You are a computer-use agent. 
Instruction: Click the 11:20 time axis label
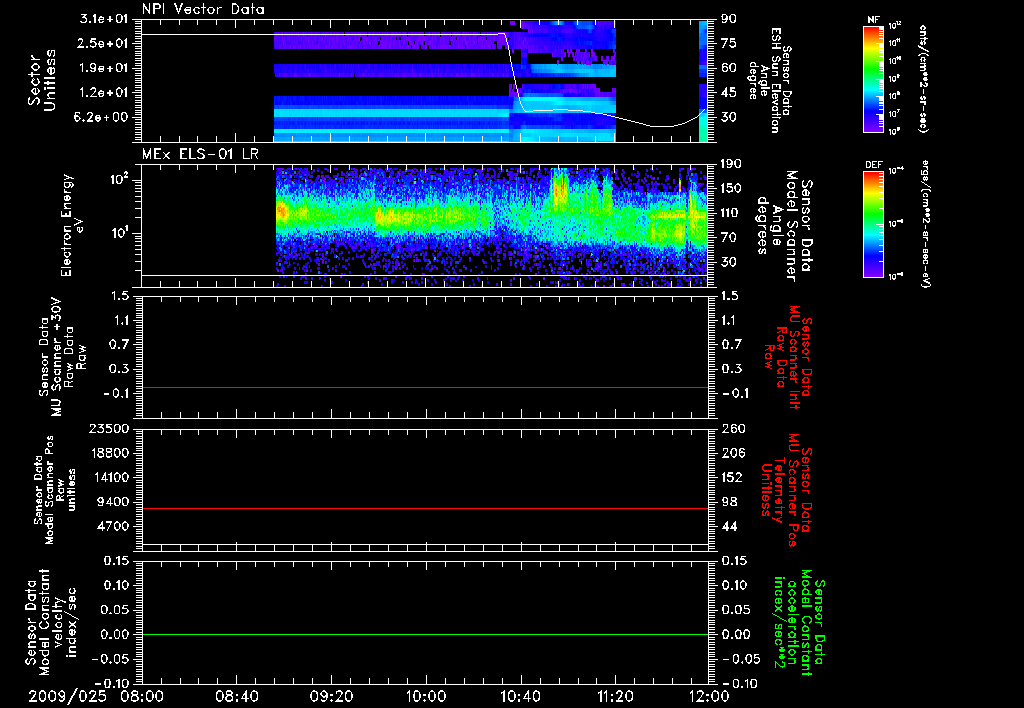point(615,696)
